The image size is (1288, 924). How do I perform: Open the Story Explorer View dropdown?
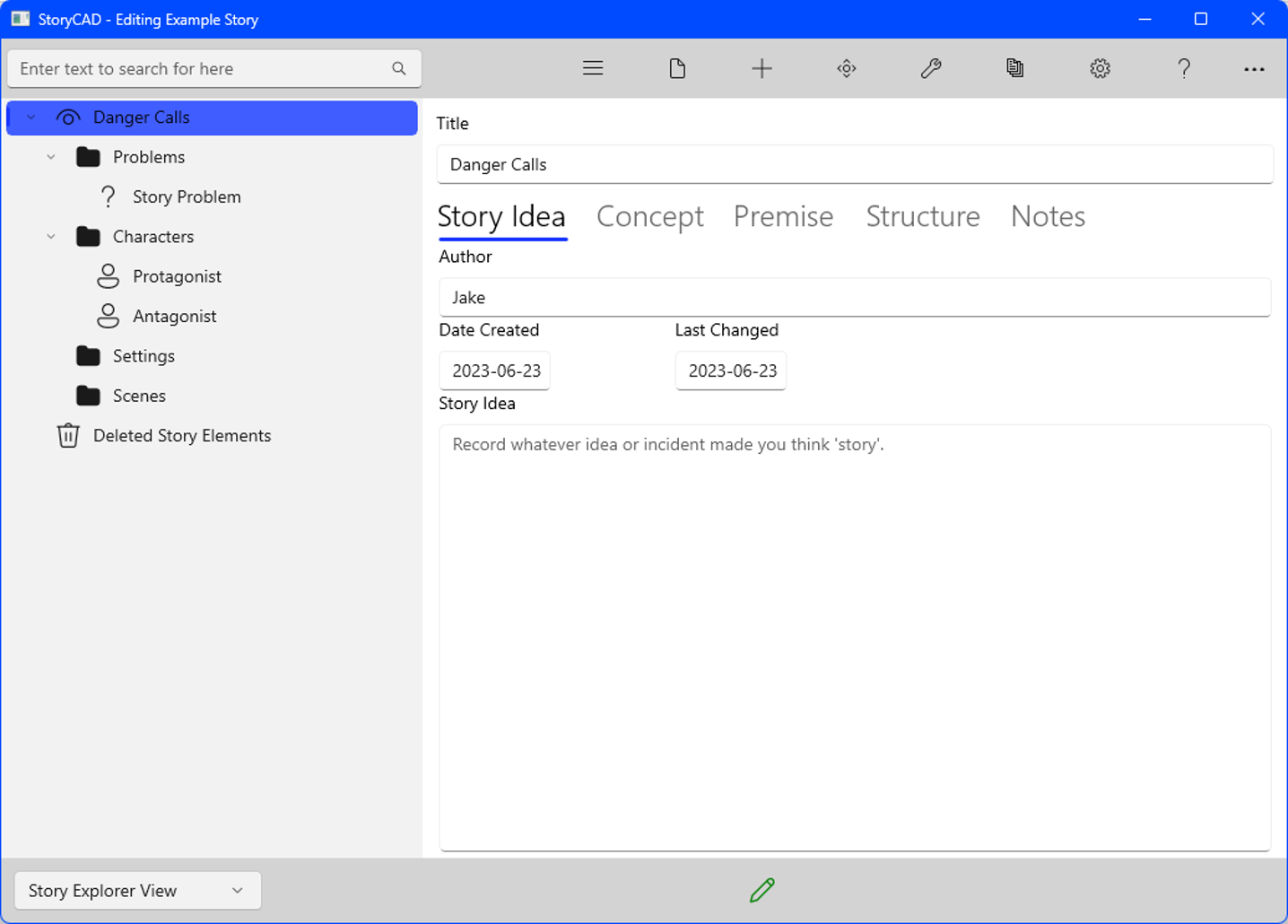coord(137,890)
